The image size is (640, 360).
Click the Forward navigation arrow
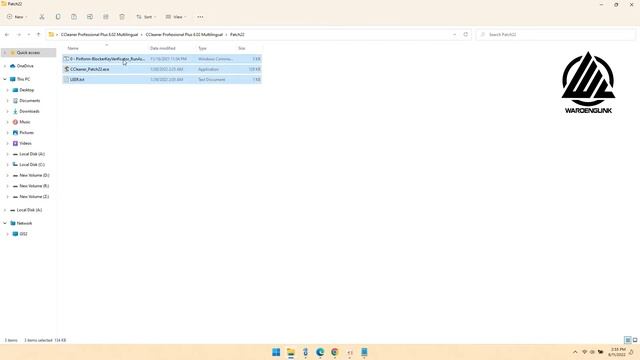(x=19, y=35)
